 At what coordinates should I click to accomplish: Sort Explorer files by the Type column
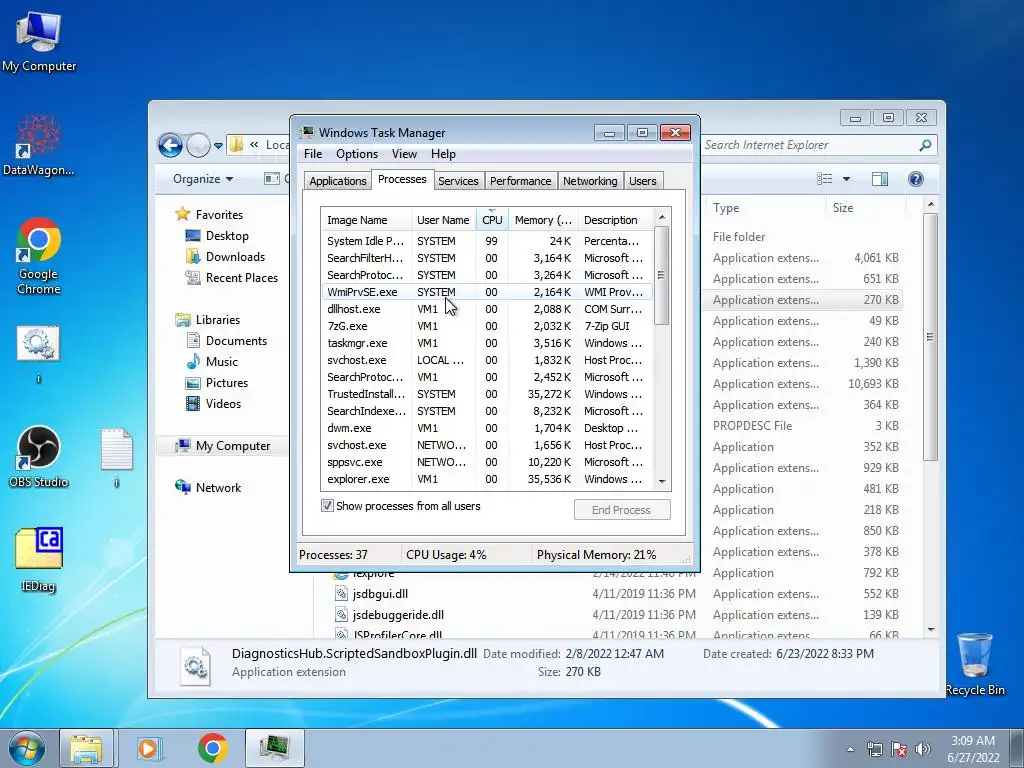(x=765, y=208)
